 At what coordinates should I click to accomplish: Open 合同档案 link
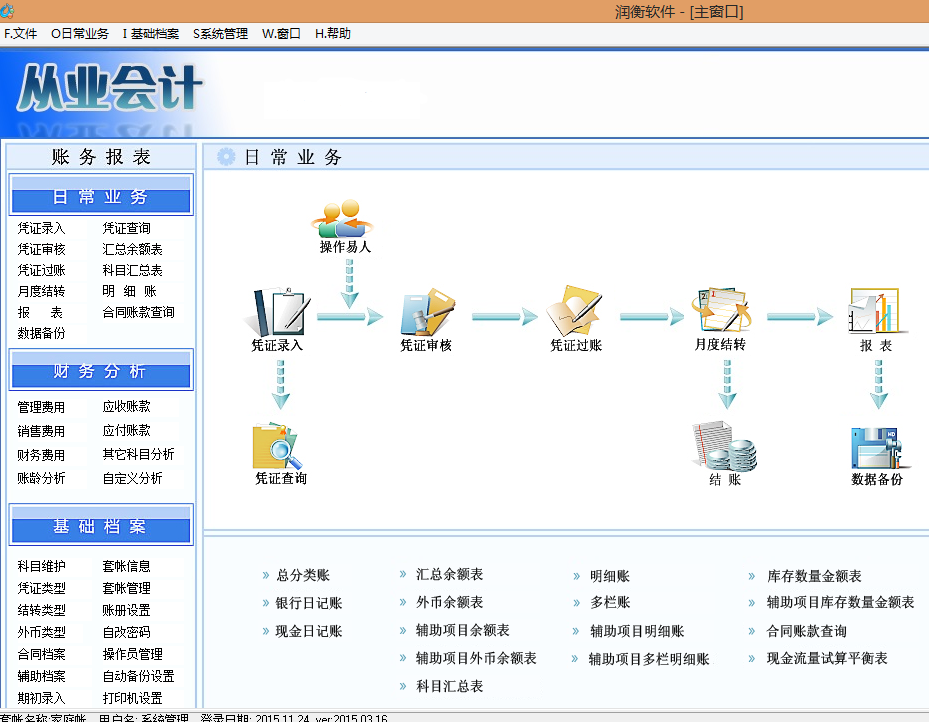(x=41, y=654)
